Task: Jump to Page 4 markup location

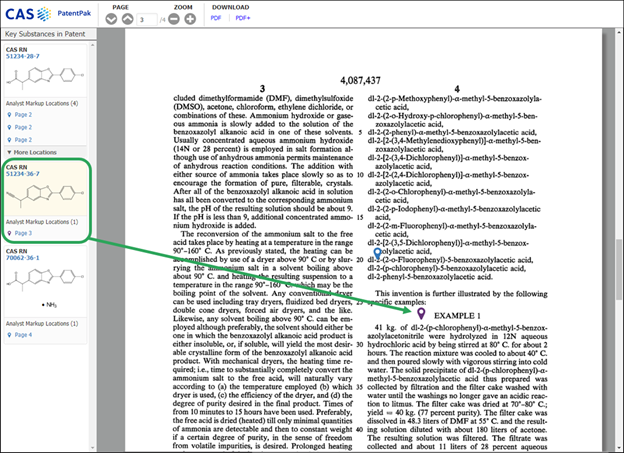Action: [x=23, y=335]
